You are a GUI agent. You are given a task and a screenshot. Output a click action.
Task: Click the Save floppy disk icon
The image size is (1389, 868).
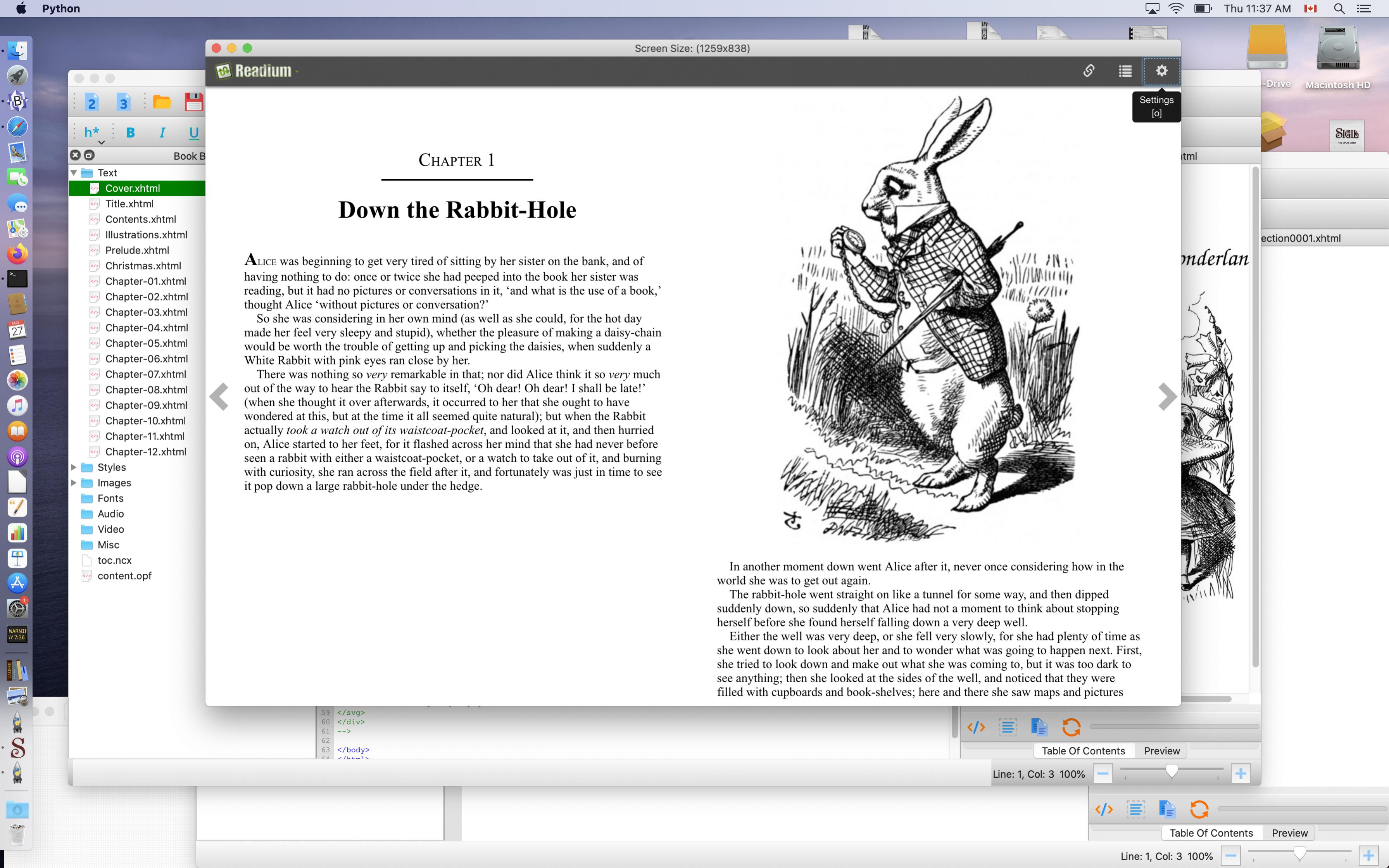(x=193, y=102)
